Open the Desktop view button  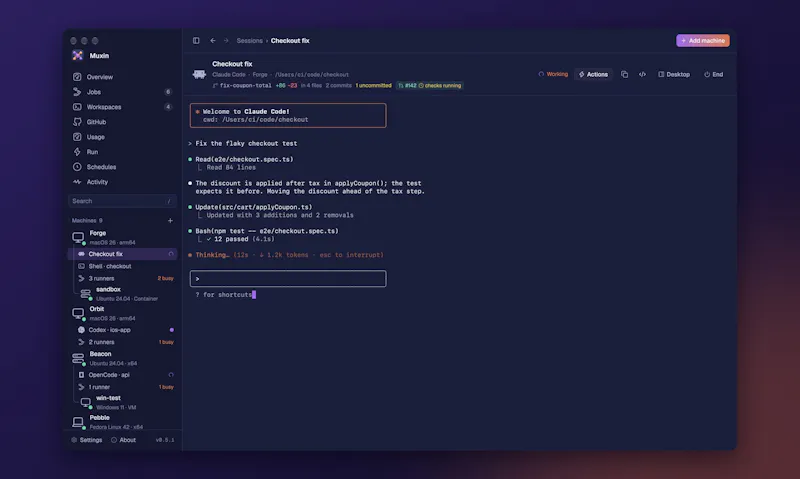click(x=673, y=74)
